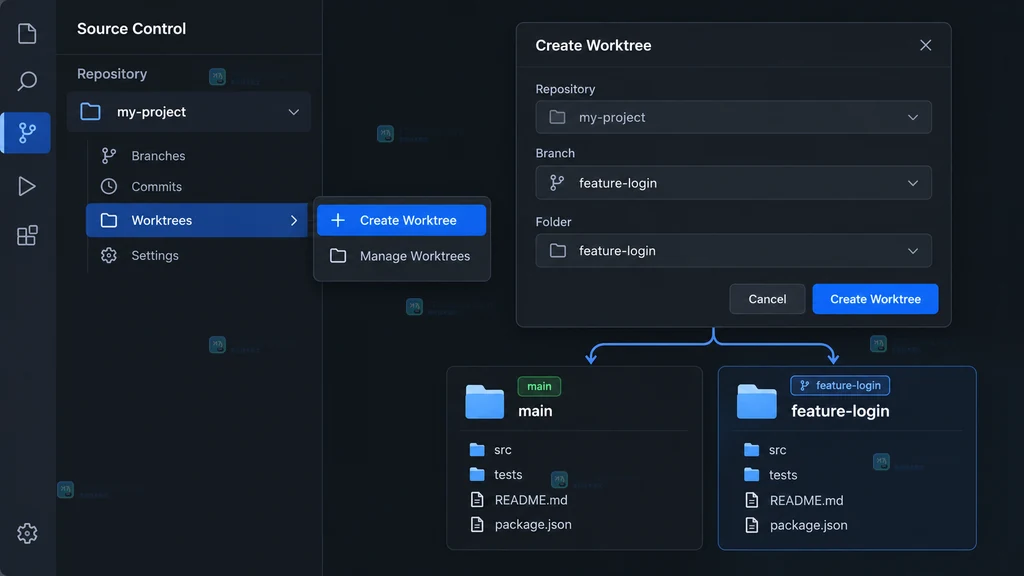Click the branch icon in dialog Branch field
Image resolution: width=1024 pixels, height=576 pixels.
[x=557, y=183]
